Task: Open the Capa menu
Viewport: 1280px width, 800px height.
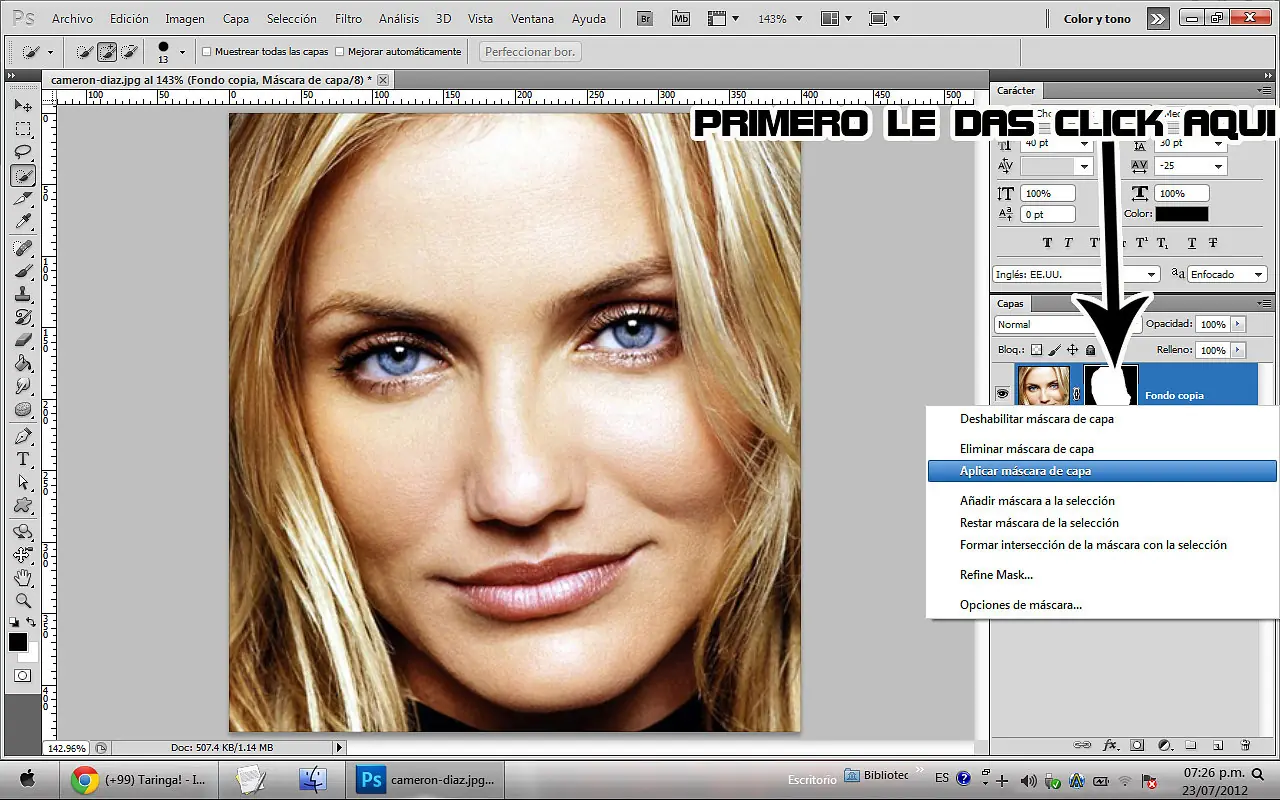Action: tap(236, 19)
